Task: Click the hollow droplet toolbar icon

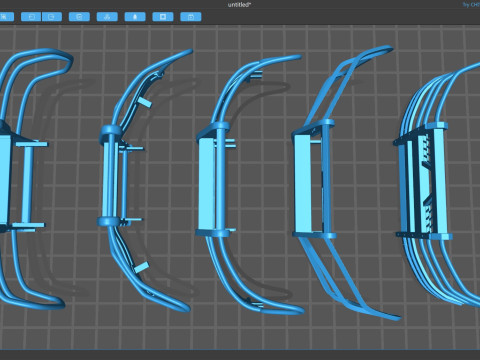Action: (x=135, y=17)
